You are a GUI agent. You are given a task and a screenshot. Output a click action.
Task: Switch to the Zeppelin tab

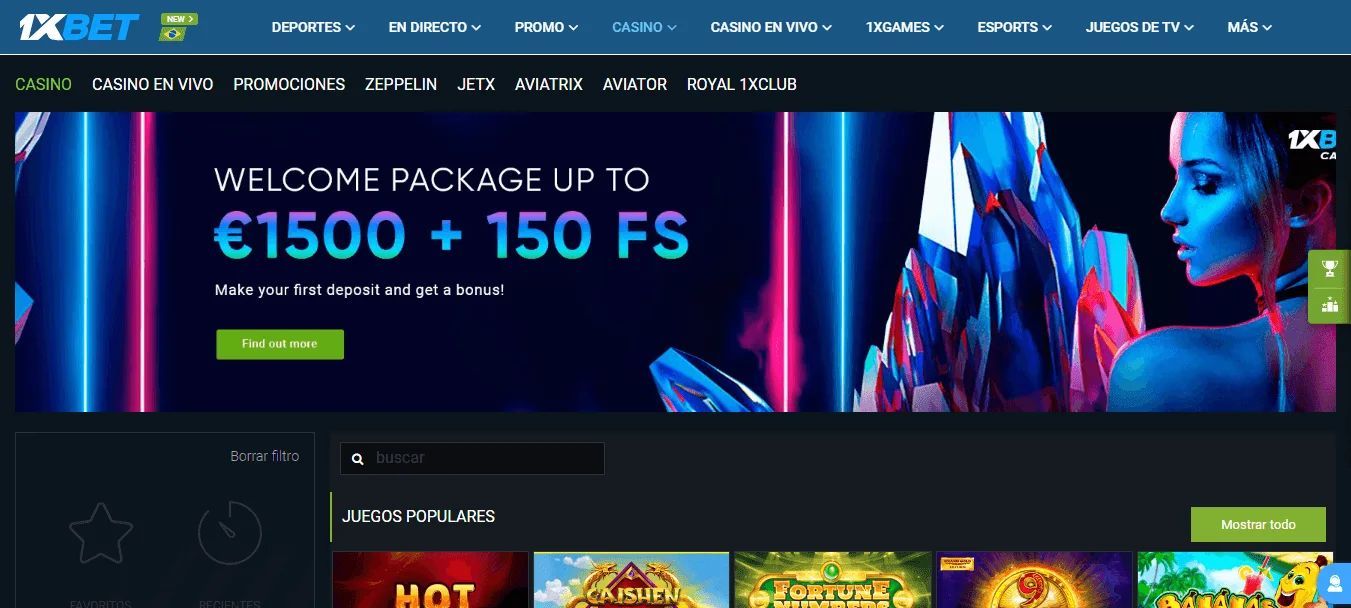coord(401,85)
